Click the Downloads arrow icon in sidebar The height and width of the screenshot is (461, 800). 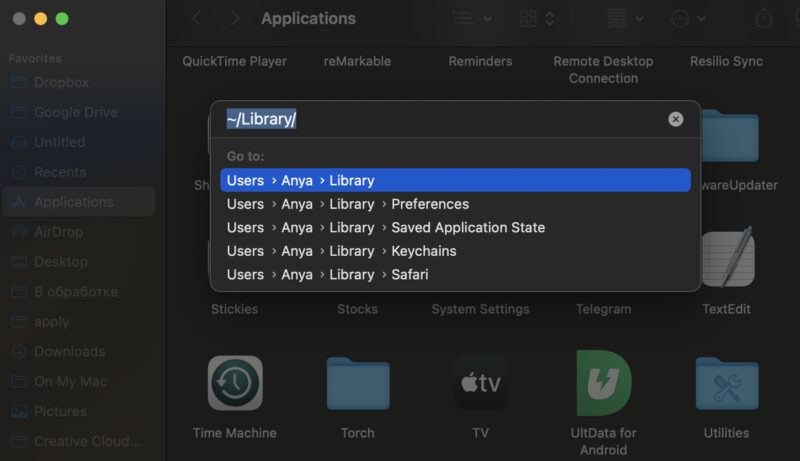(19, 352)
